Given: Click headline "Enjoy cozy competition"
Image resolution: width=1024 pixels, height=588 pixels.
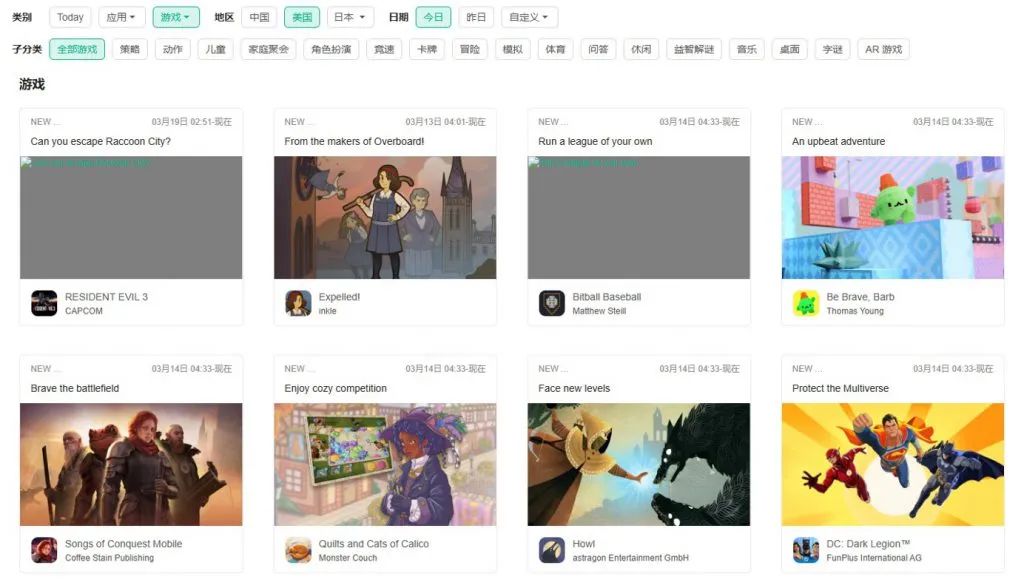Looking at the screenshot, I should 336,388.
